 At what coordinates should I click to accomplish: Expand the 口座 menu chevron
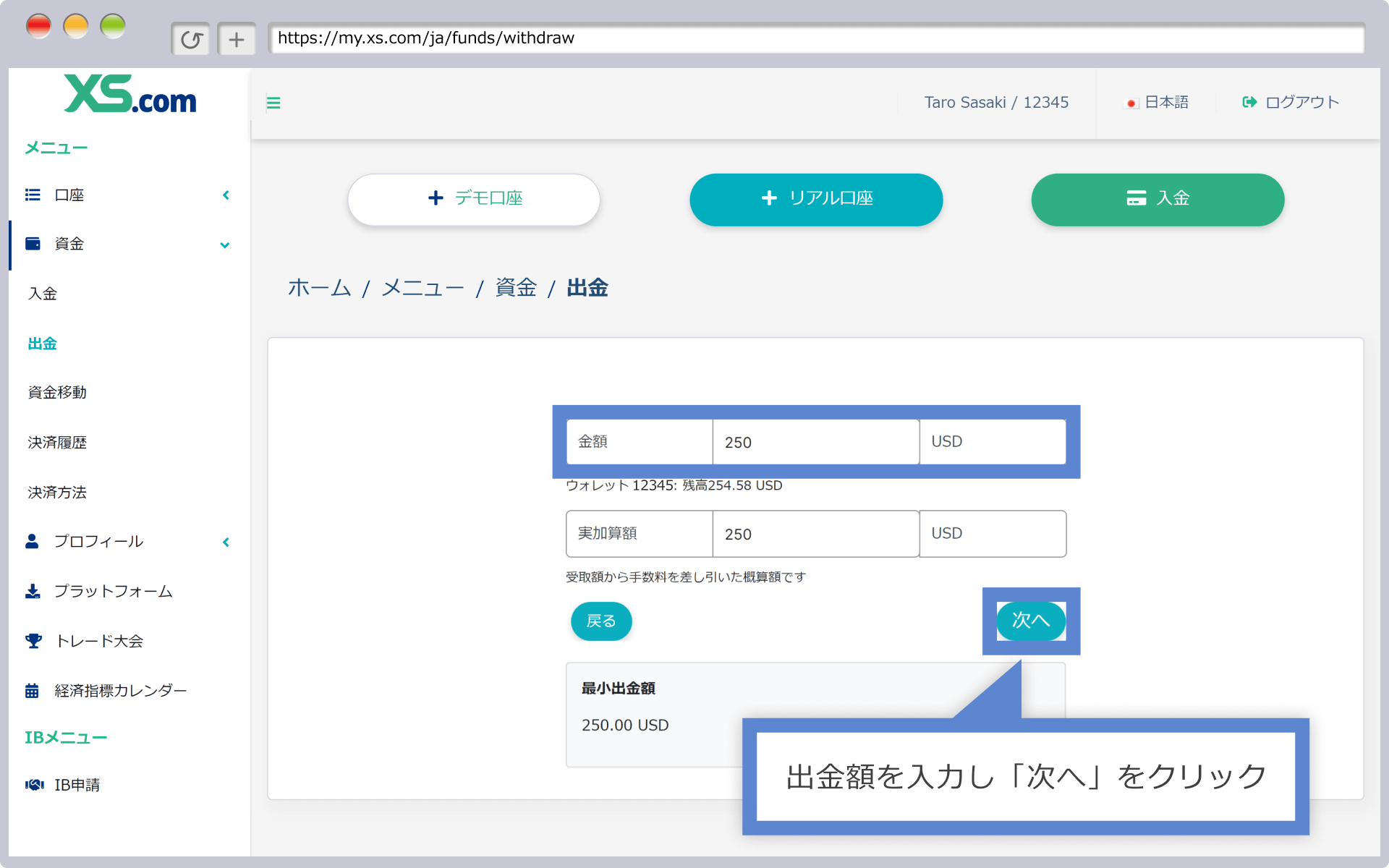point(226,195)
